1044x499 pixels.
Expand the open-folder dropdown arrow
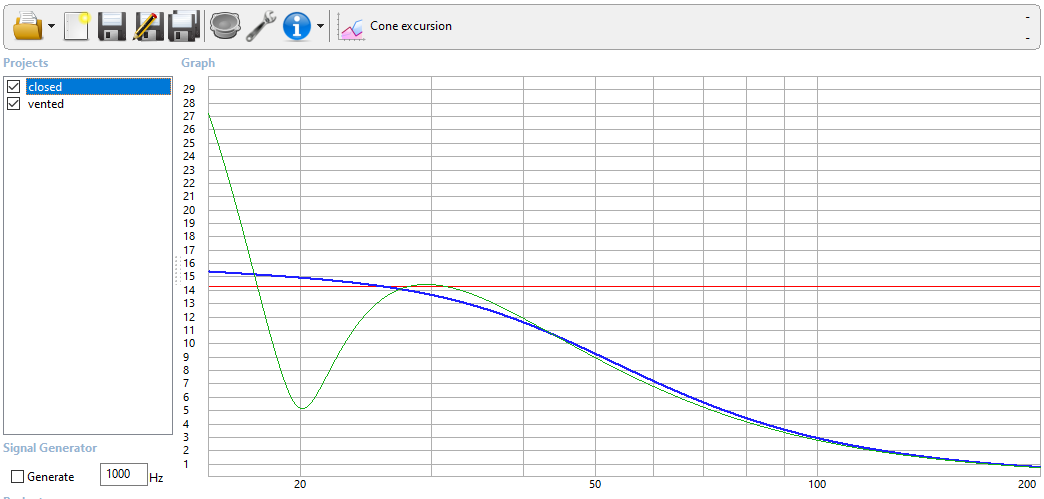[51, 27]
